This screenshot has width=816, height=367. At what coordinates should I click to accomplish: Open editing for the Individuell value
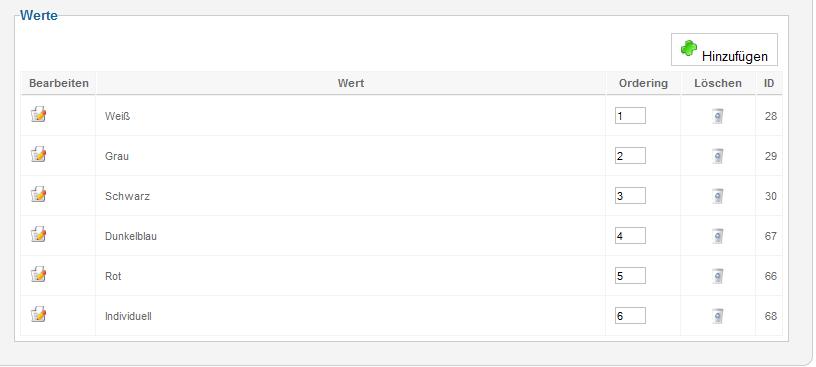39,314
